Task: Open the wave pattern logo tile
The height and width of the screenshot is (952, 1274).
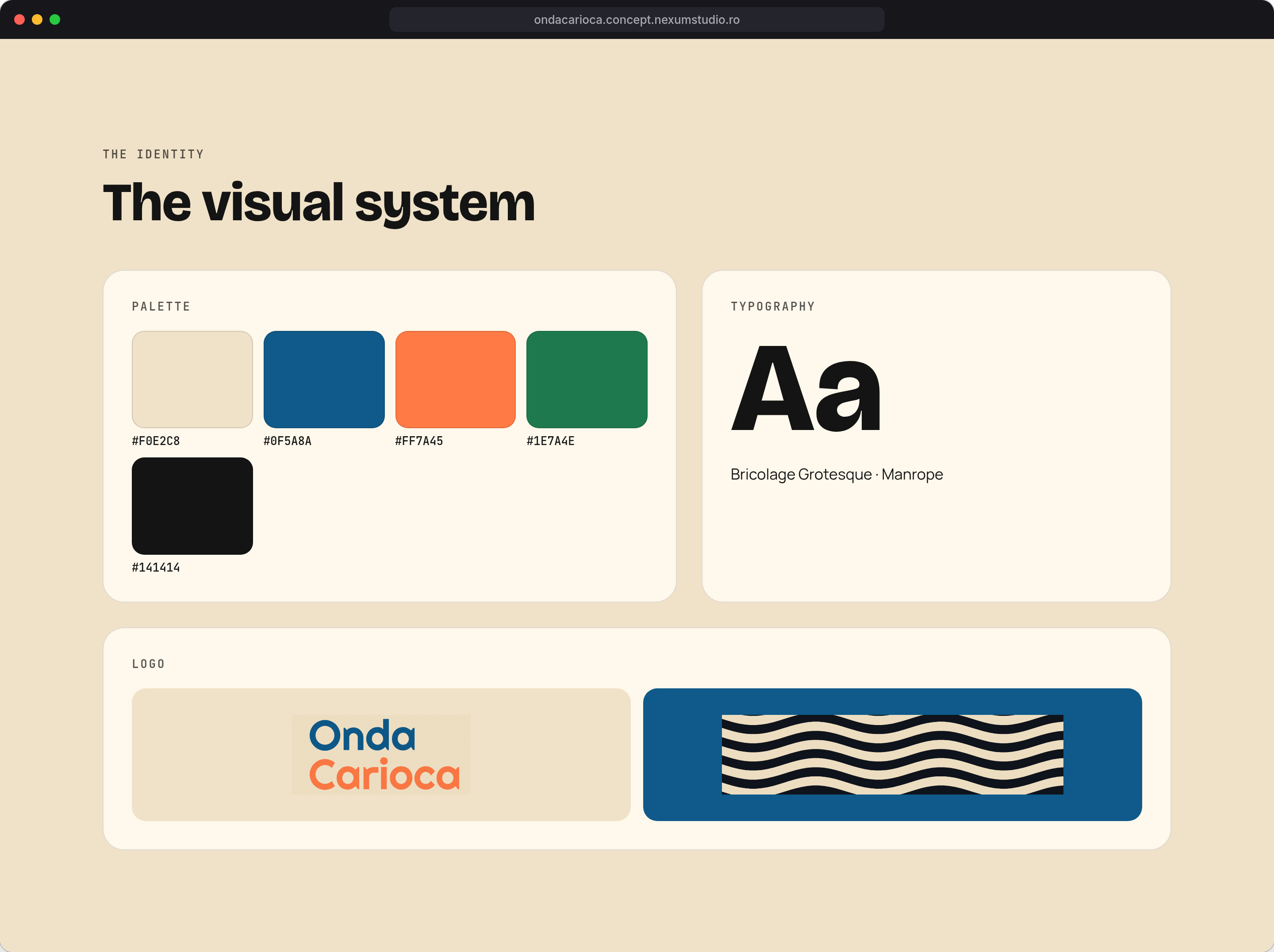Action: coord(892,754)
